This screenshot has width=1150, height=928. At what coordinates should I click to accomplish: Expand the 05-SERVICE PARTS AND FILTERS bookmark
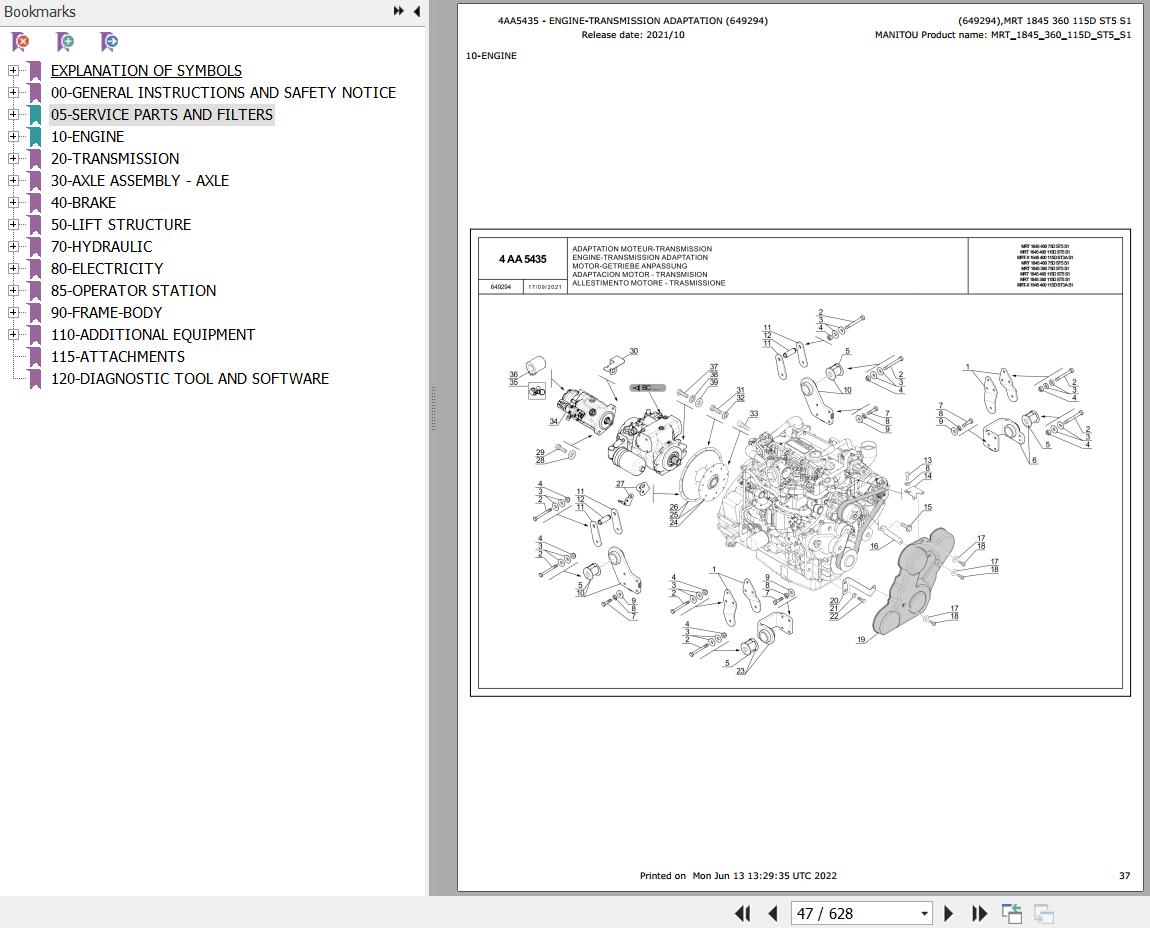(x=12, y=114)
